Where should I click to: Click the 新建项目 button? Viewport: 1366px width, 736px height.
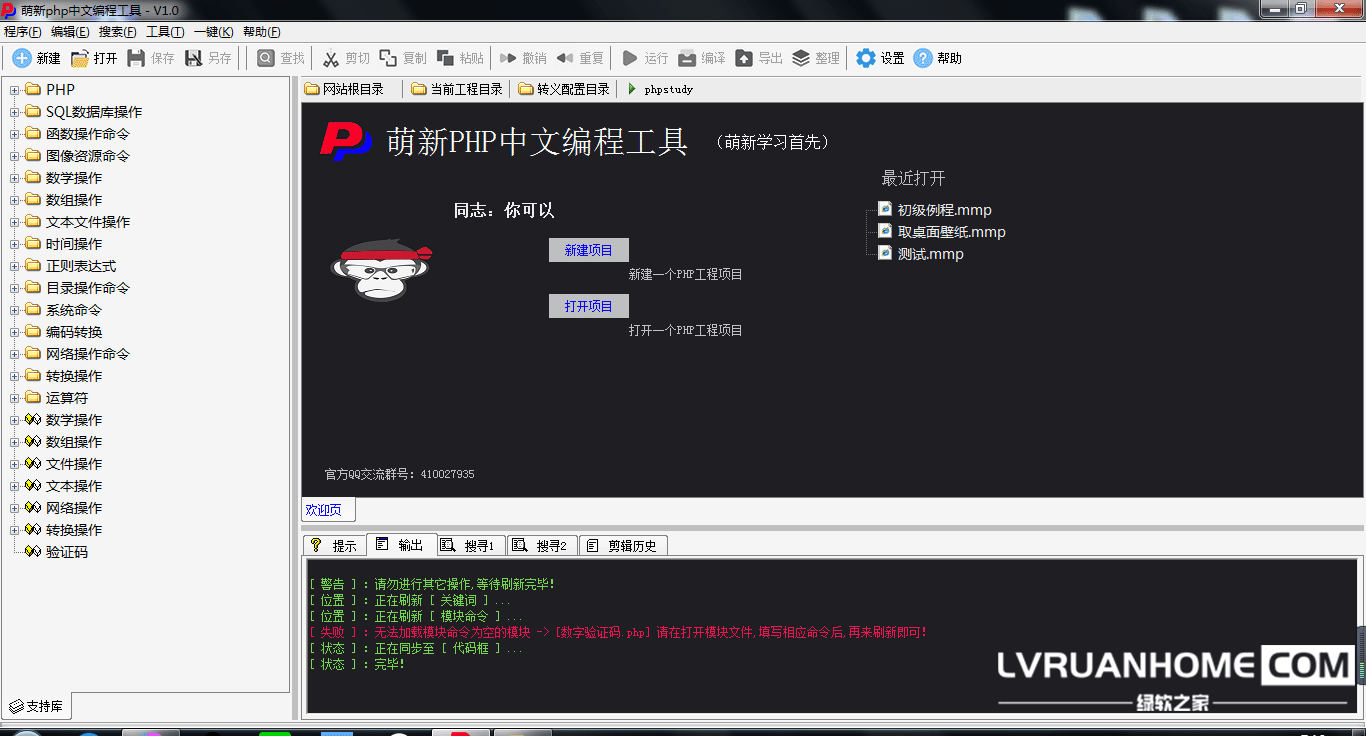[x=588, y=250]
